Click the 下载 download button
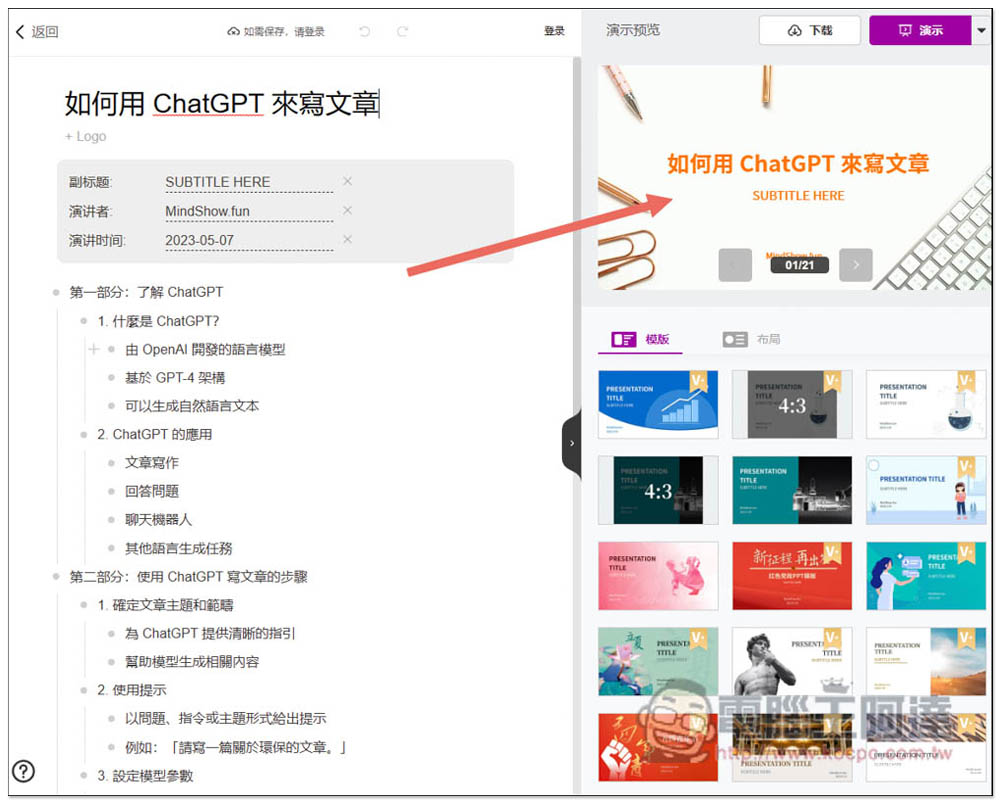 pos(809,31)
